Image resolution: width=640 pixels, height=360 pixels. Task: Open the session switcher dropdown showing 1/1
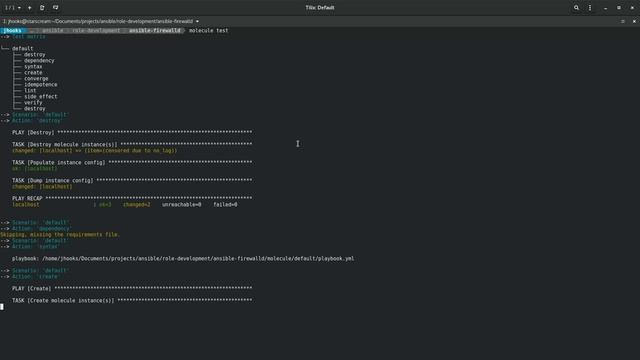click(x=13, y=8)
